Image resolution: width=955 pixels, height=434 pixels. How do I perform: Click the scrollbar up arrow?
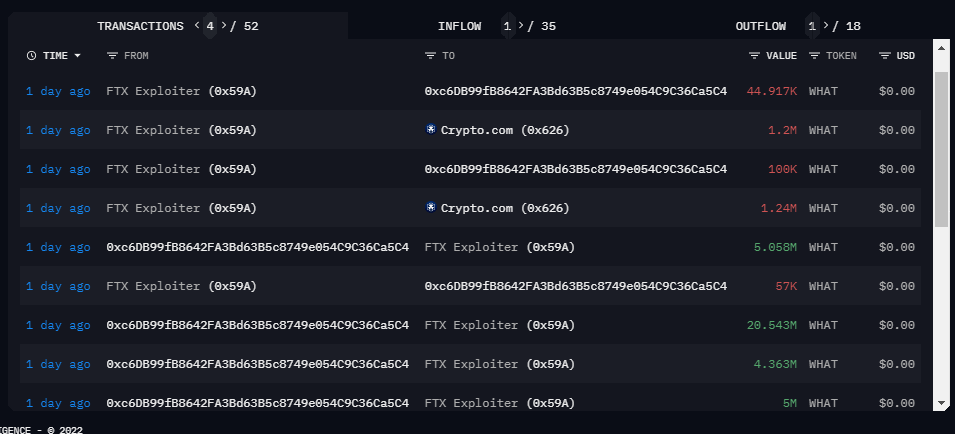pyautogui.click(x=940, y=46)
